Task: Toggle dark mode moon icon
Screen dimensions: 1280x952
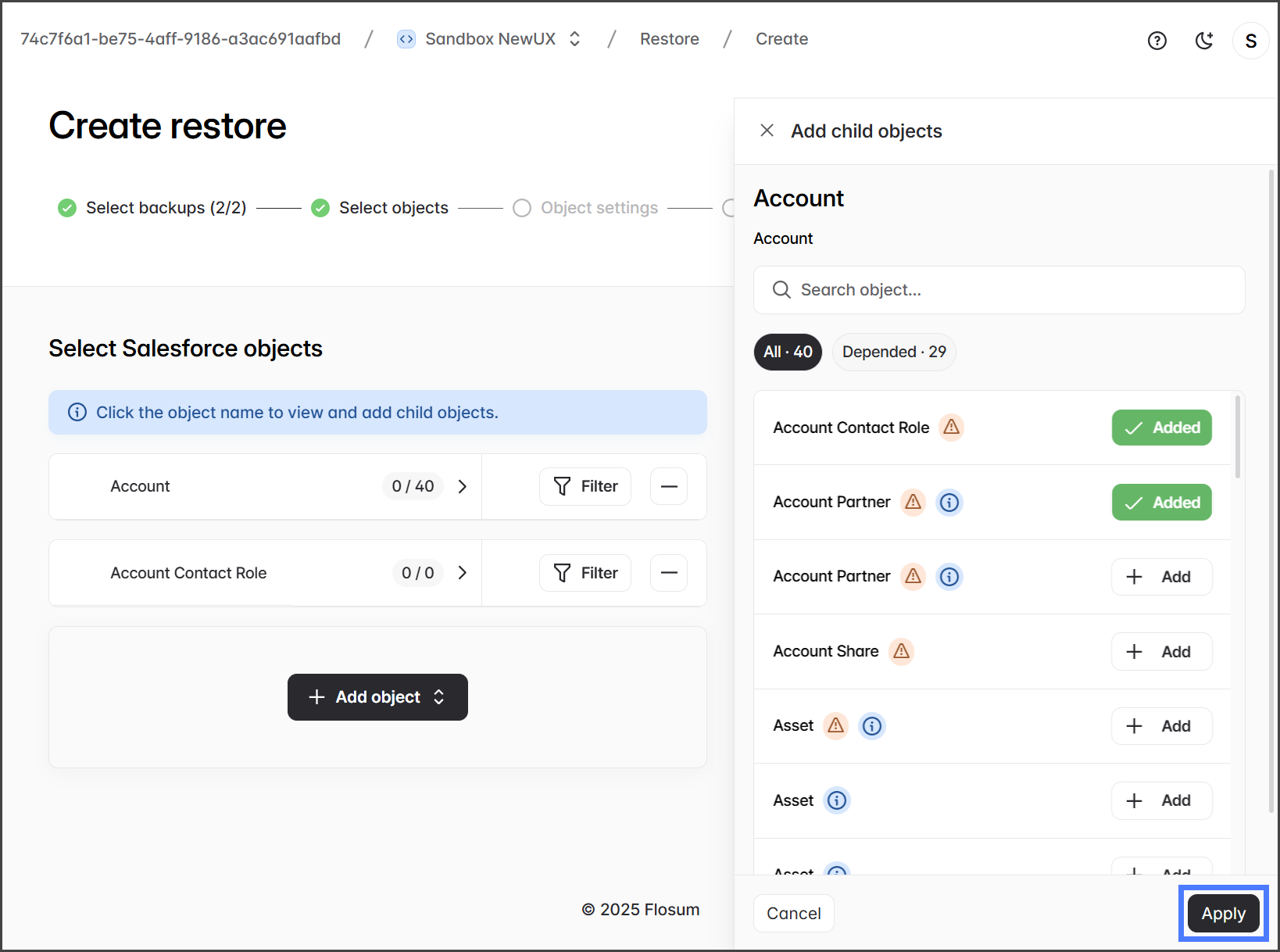Action: [x=1204, y=41]
